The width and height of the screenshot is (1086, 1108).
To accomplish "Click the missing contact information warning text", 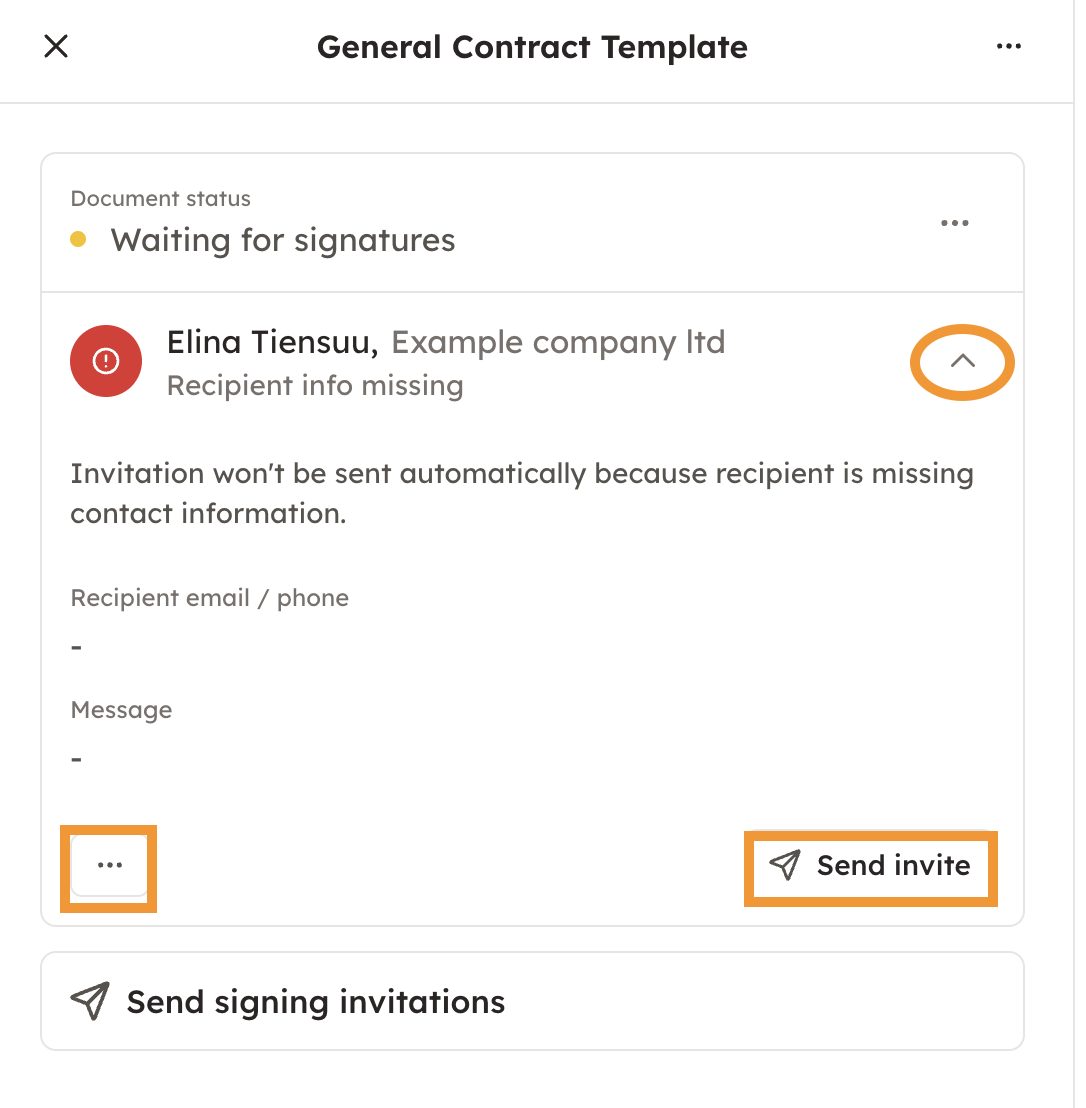I will pyautogui.click(x=521, y=493).
